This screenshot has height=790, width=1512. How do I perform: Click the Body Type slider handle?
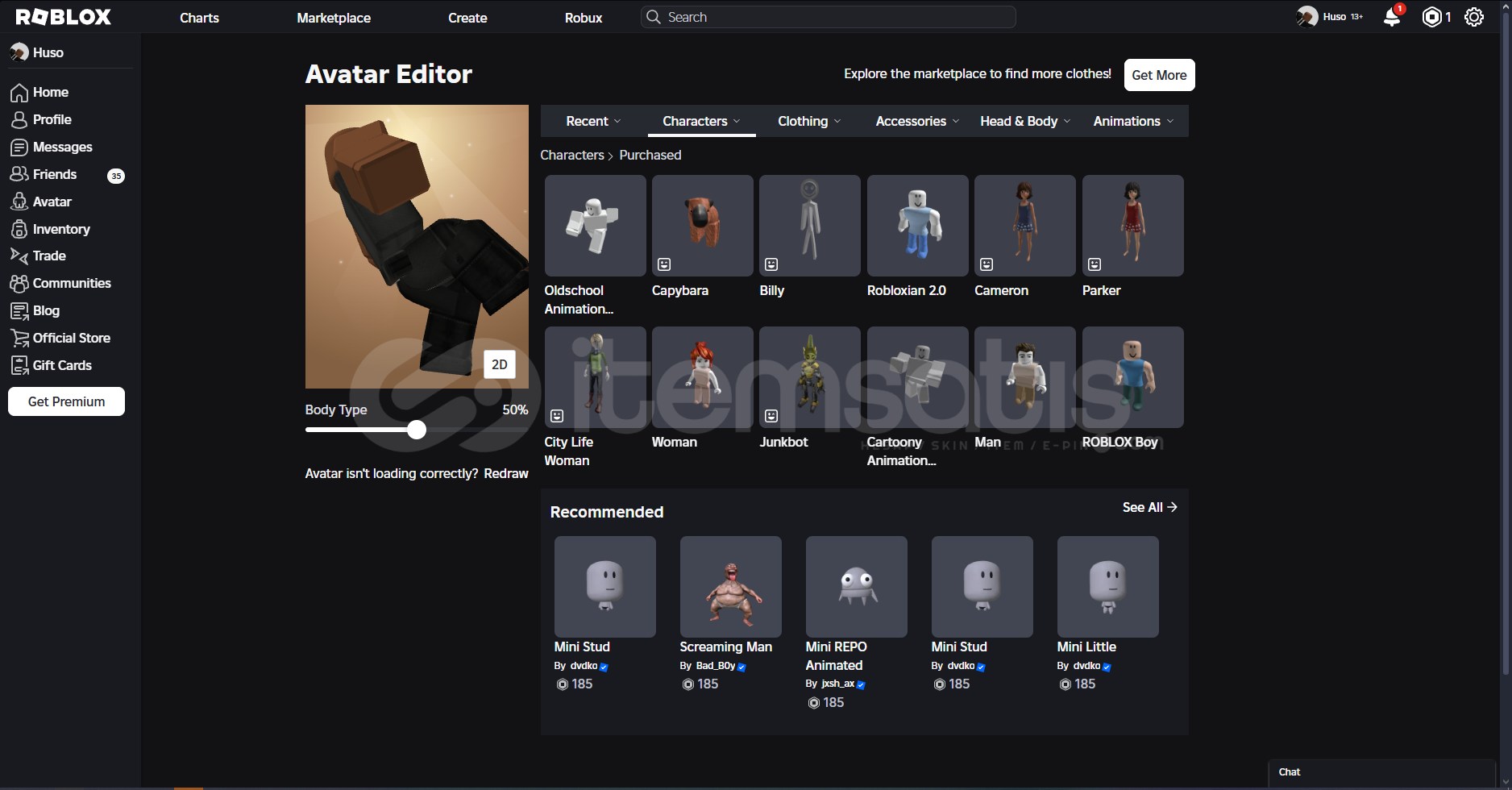coord(417,430)
